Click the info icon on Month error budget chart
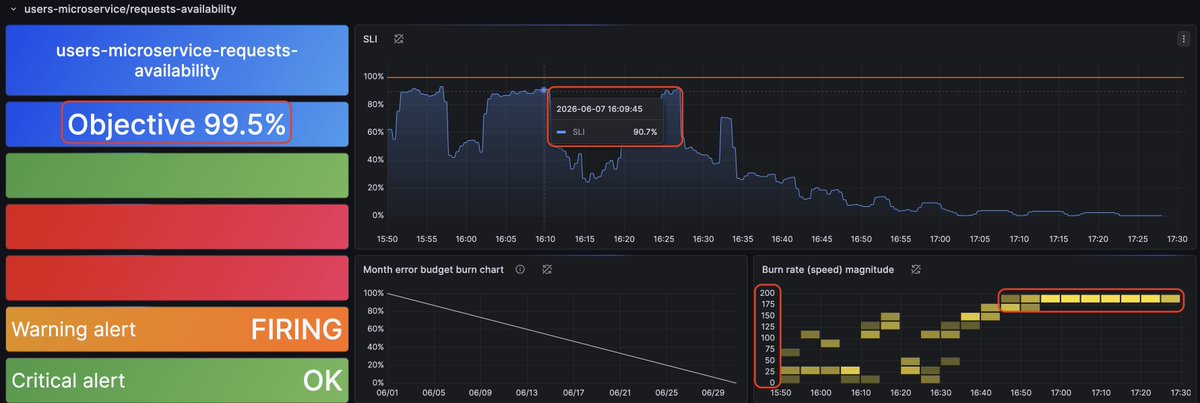The width and height of the screenshot is (1200, 403). coord(521,269)
